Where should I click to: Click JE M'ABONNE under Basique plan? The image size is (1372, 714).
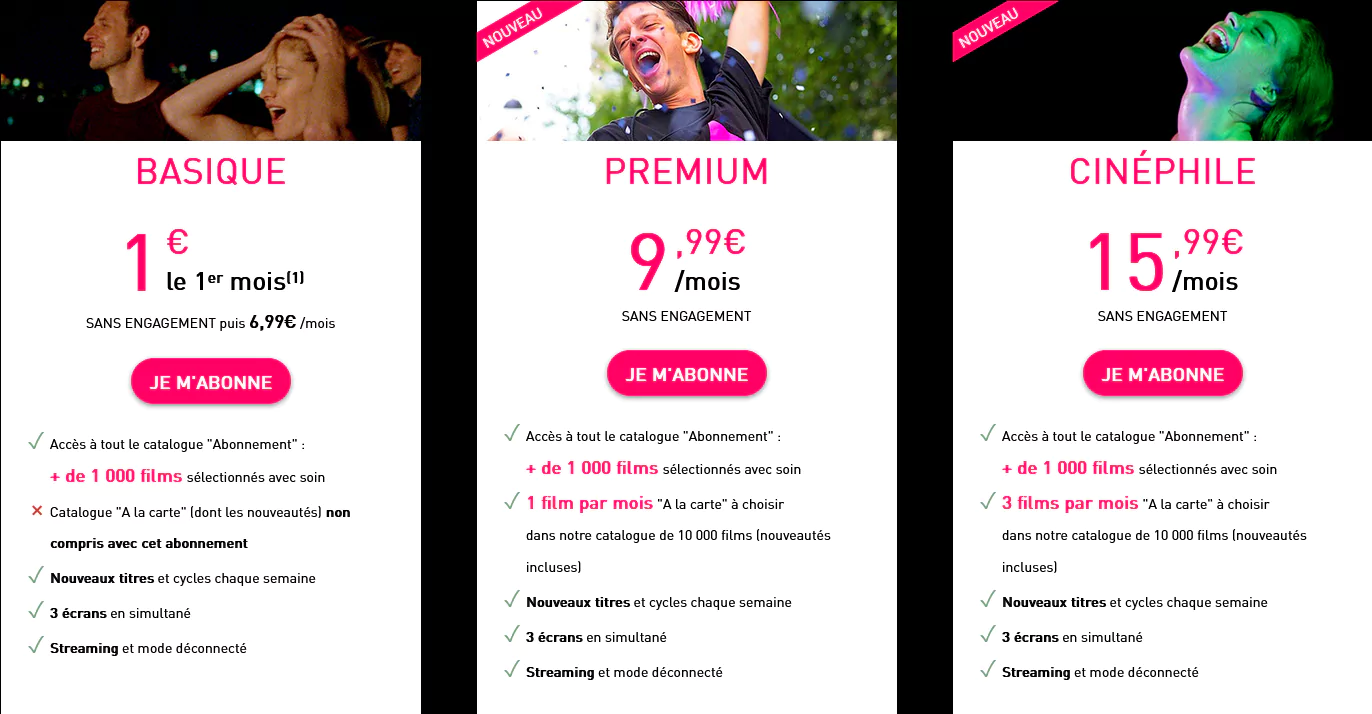211,382
